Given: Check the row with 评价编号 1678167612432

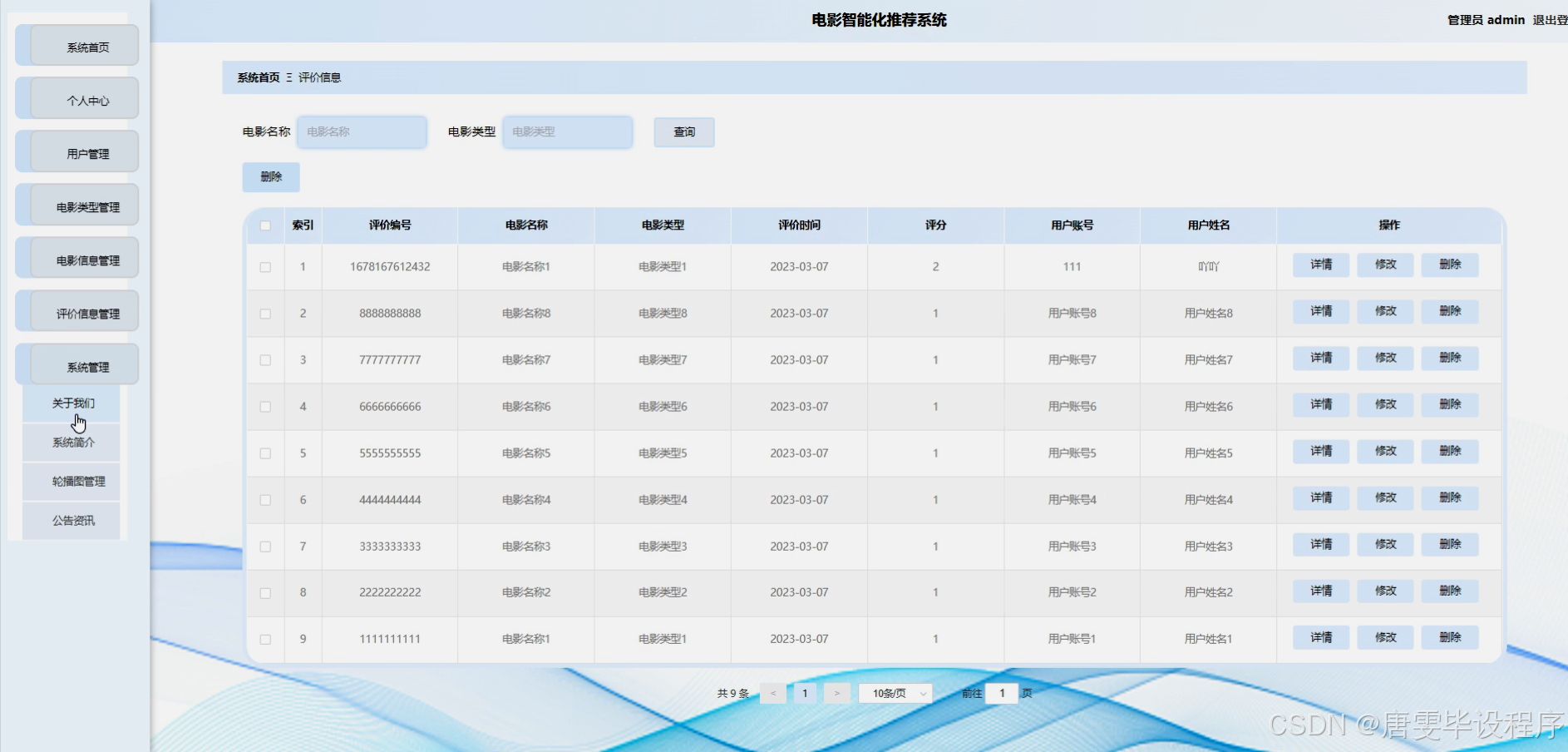Looking at the screenshot, I should [x=265, y=267].
